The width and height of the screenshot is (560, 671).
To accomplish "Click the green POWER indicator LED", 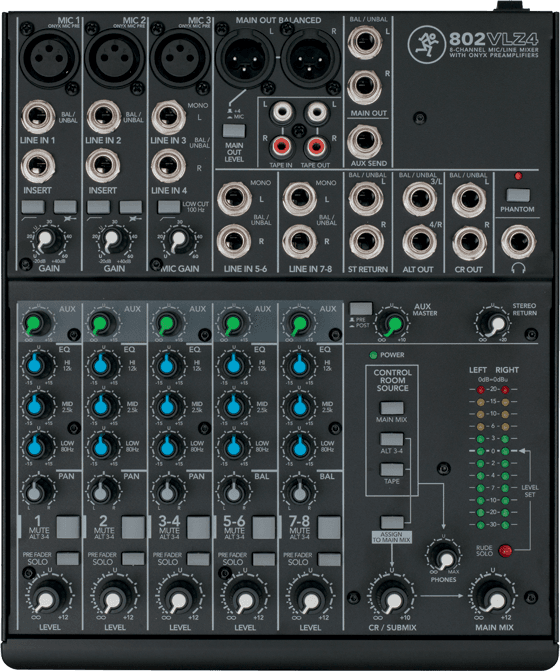I will [x=373, y=355].
